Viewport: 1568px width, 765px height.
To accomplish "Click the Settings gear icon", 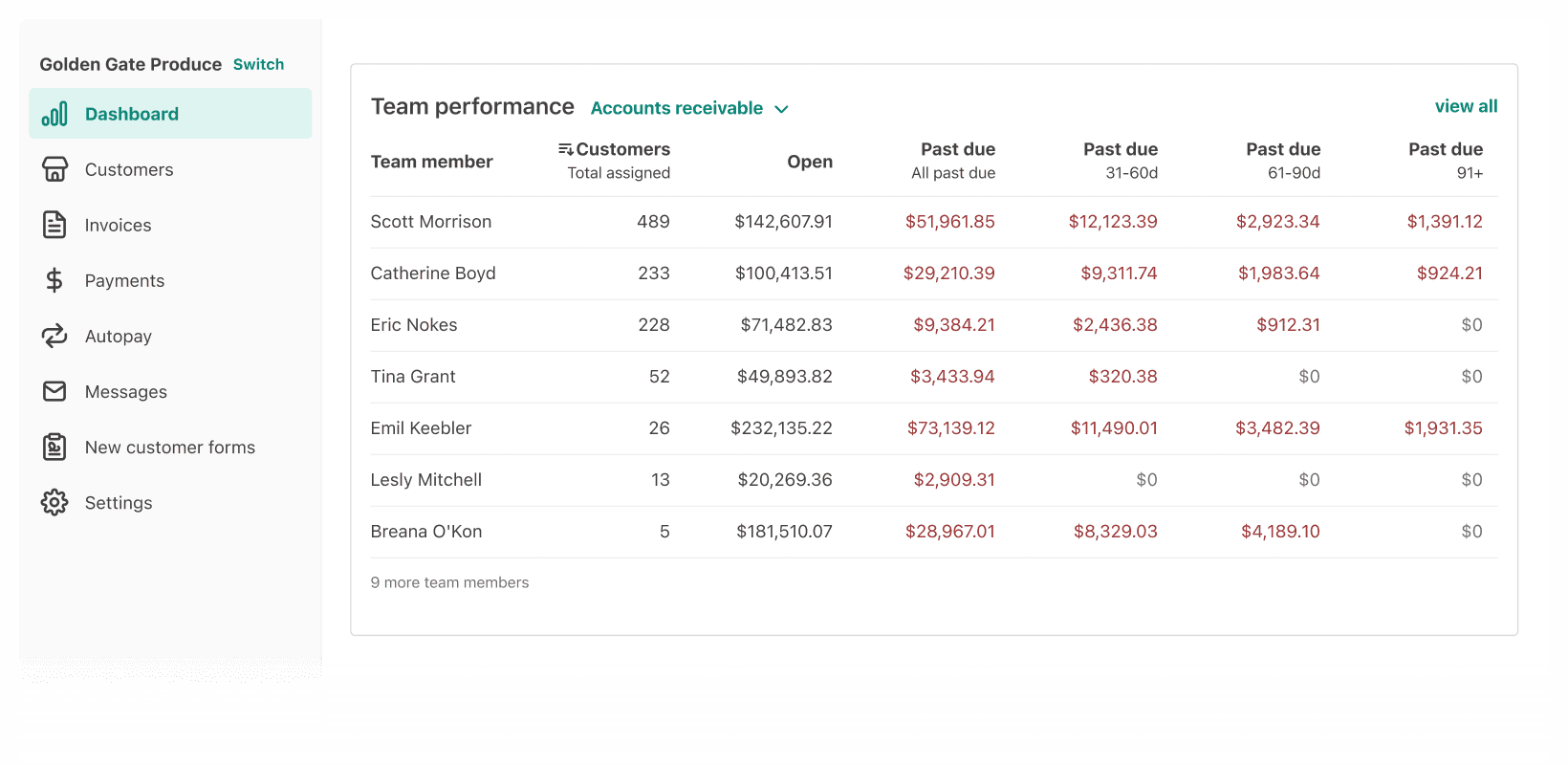I will point(54,502).
